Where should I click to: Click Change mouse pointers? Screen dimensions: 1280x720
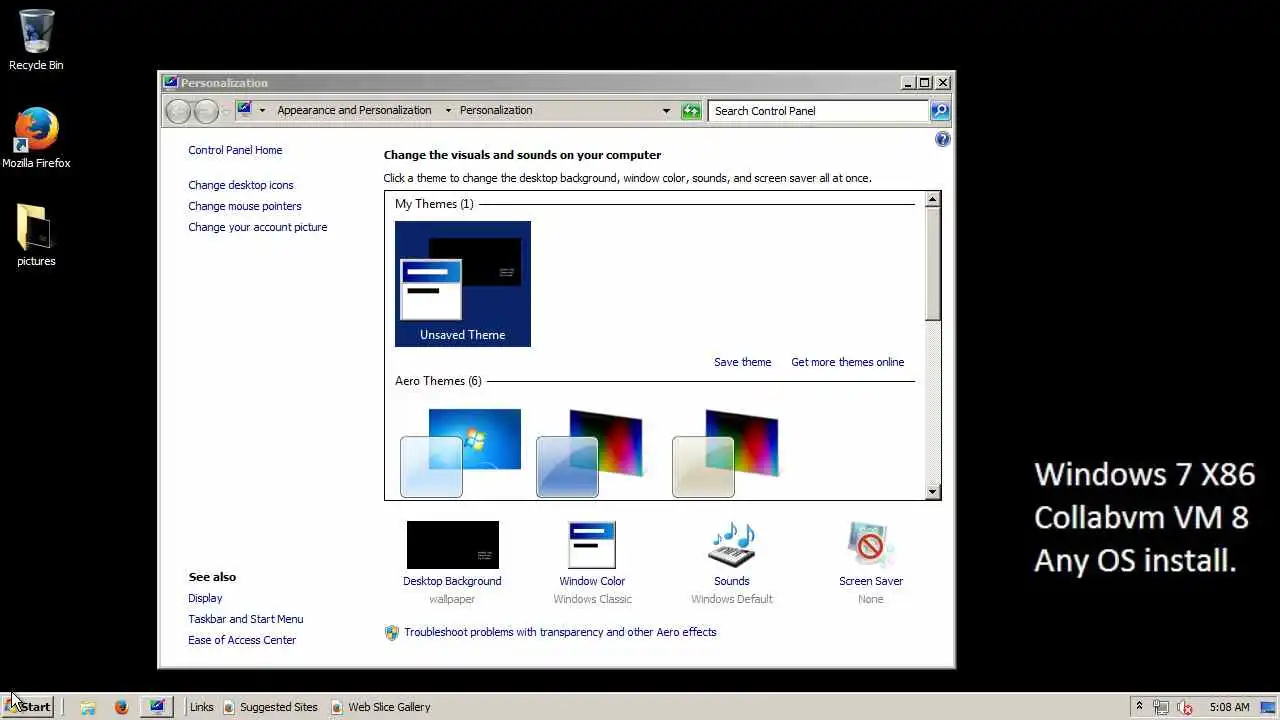tap(245, 206)
